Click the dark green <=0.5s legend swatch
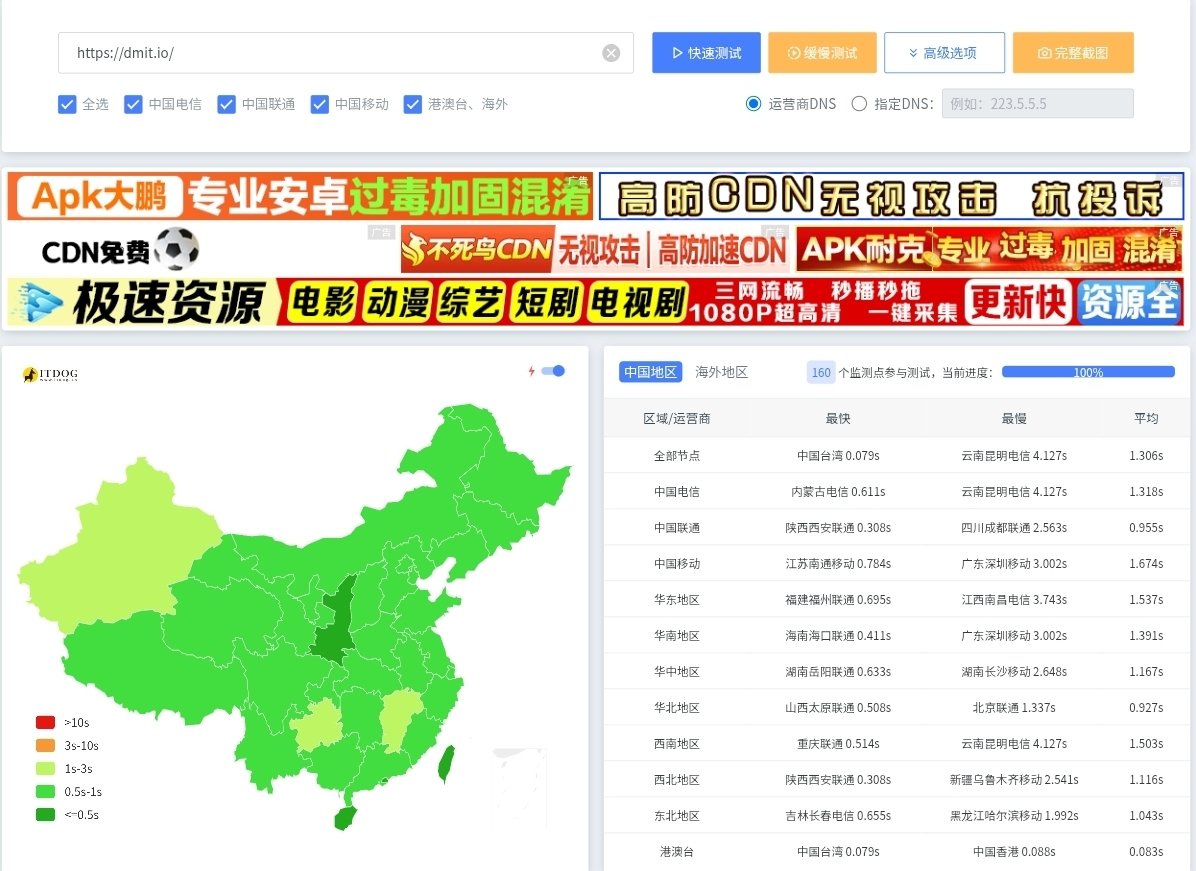 click(x=46, y=815)
